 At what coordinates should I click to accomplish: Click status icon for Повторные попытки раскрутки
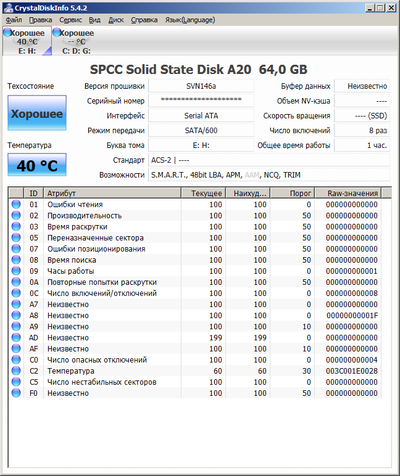pyautogui.click(x=16, y=282)
